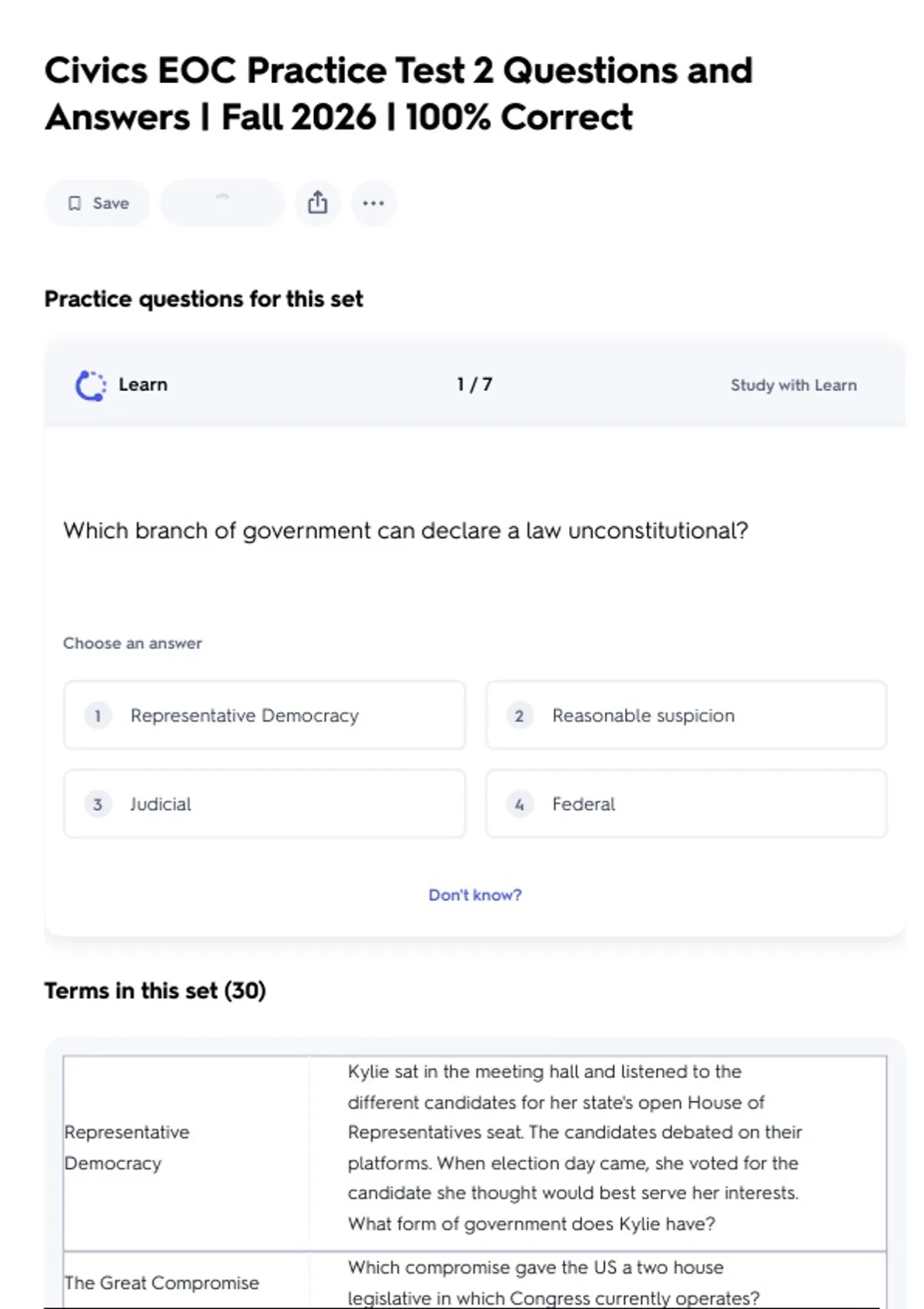
Task: Click the Kylie meeting hall definition text
Action: [574, 1147]
